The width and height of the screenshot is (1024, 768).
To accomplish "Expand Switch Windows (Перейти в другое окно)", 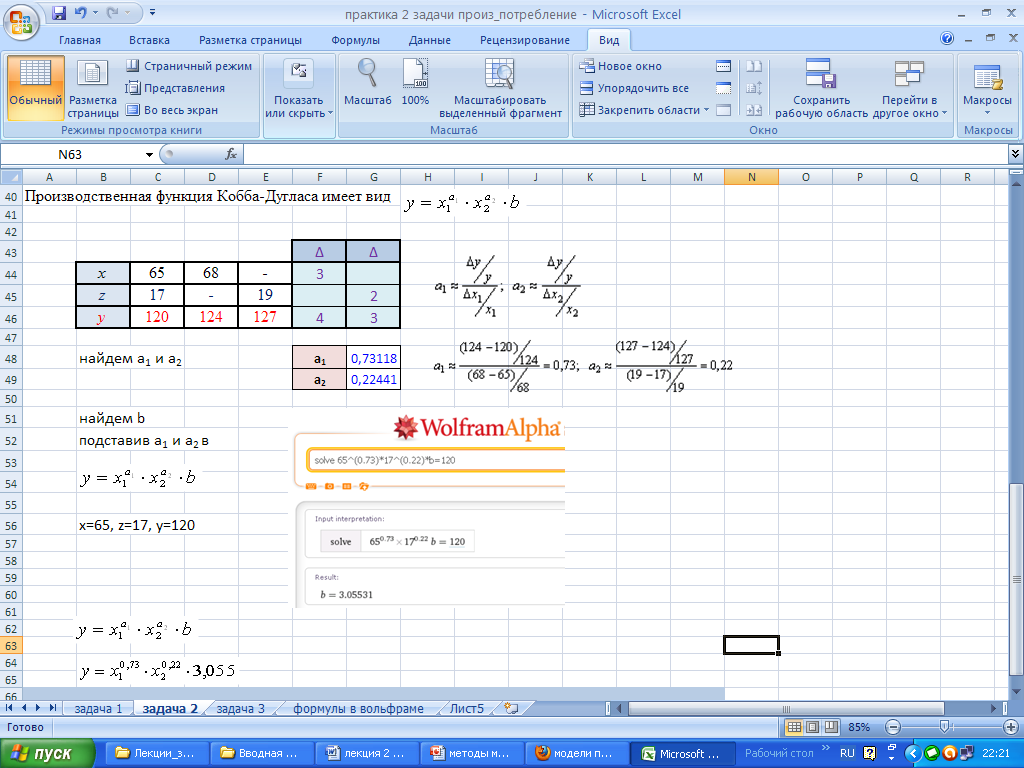I will click(x=909, y=88).
